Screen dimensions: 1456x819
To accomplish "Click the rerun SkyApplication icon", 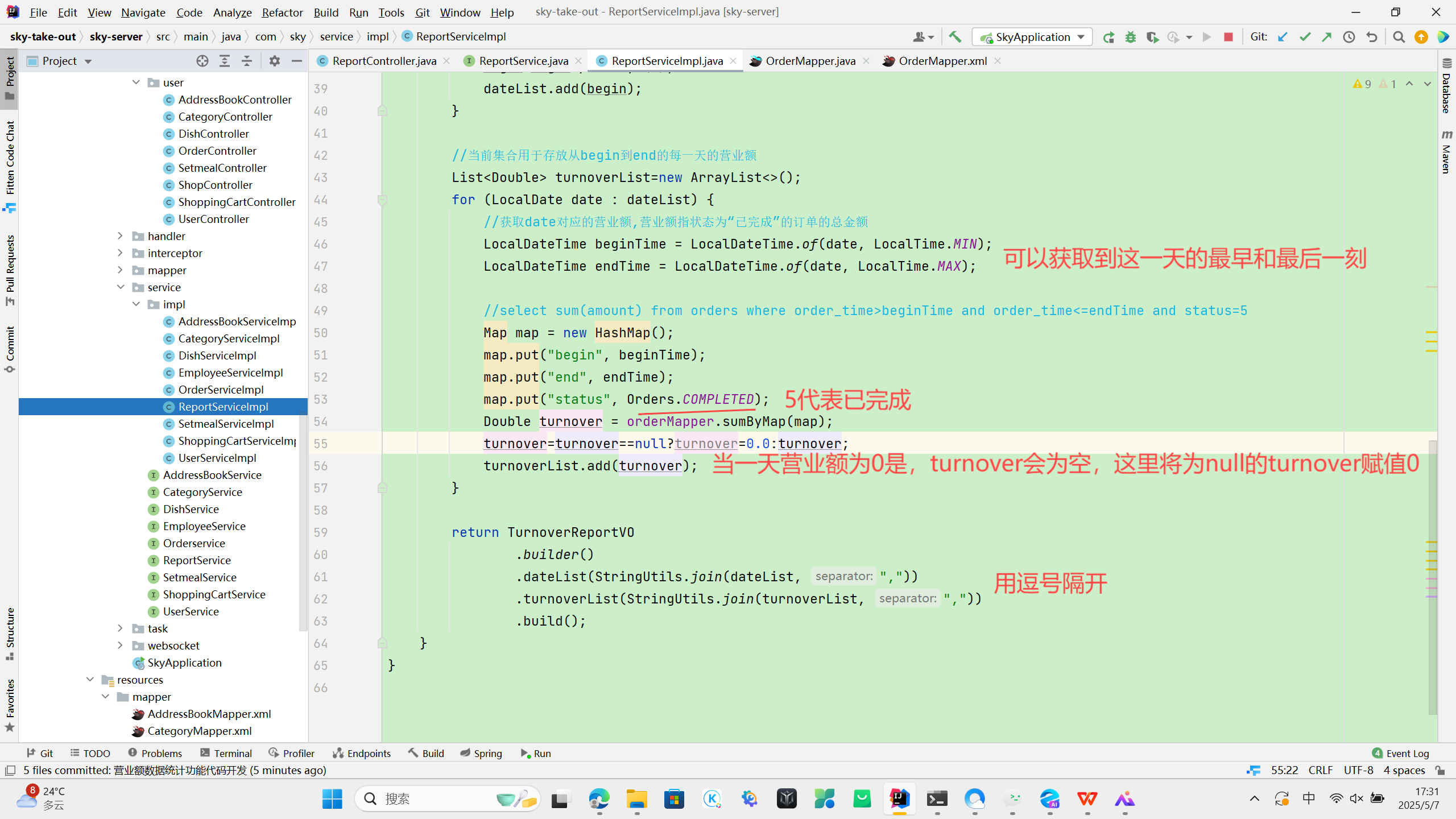I will point(1108,37).
